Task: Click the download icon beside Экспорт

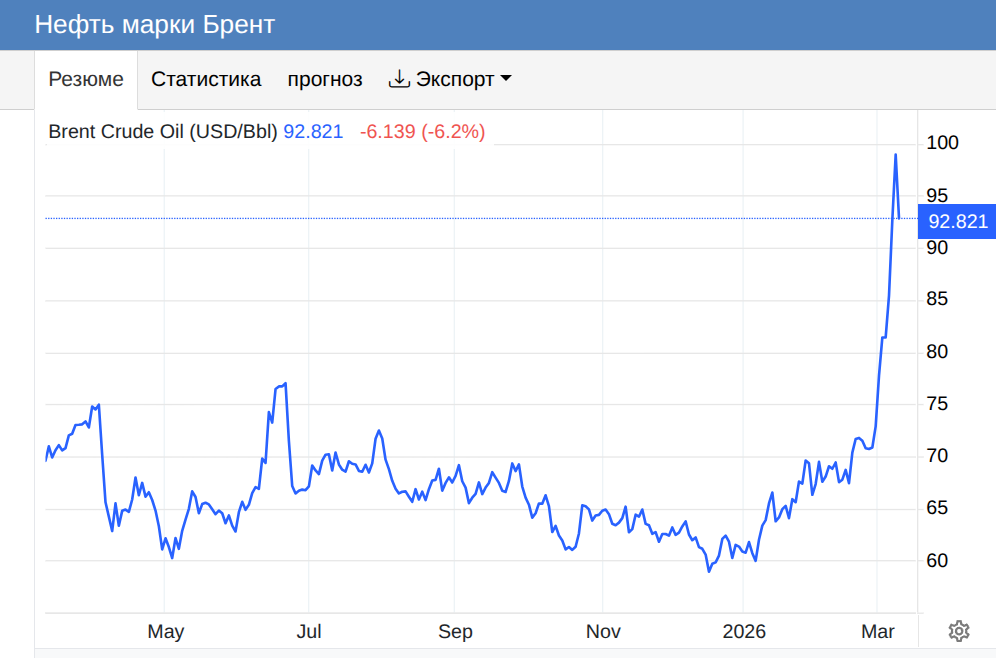Action: [x=399, y=79]
